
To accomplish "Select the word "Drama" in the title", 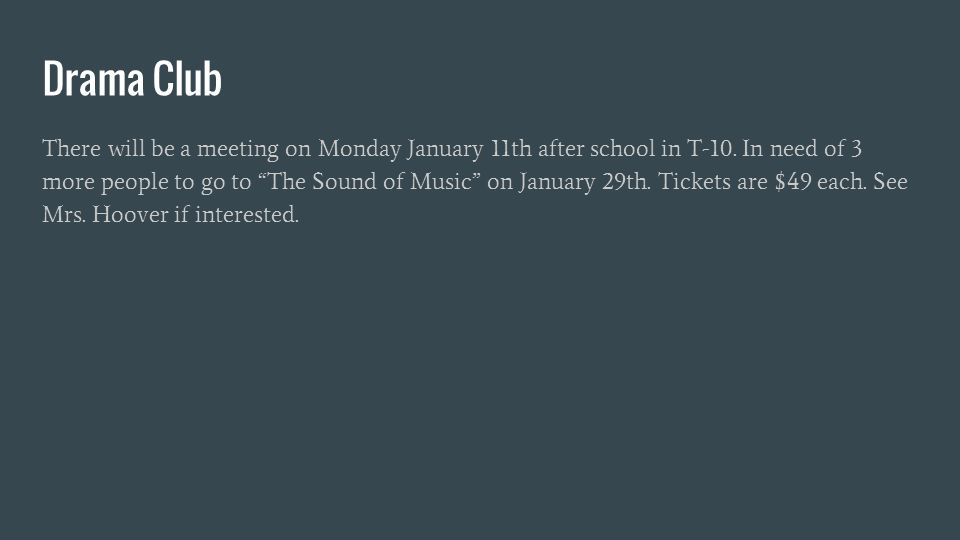I will (94, 78).
